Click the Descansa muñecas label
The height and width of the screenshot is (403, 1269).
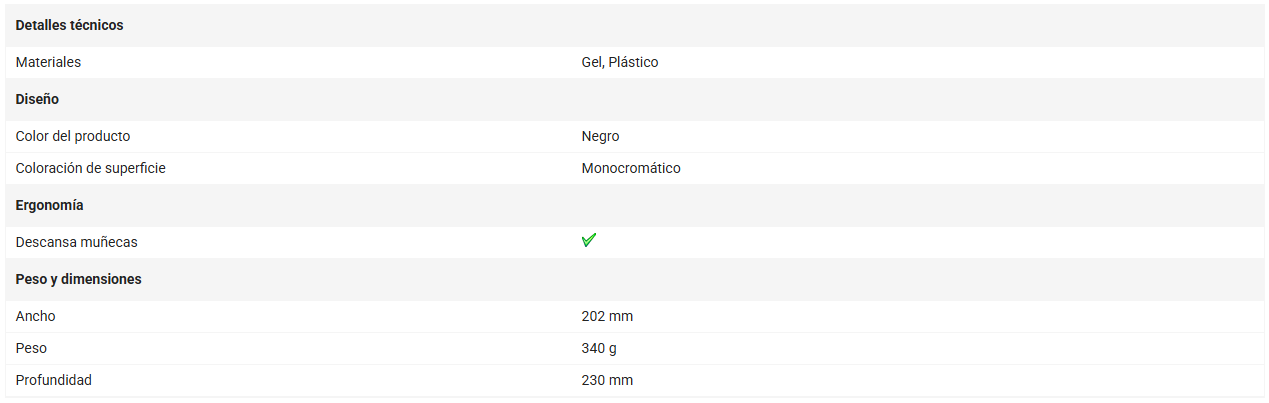(77, 242)
